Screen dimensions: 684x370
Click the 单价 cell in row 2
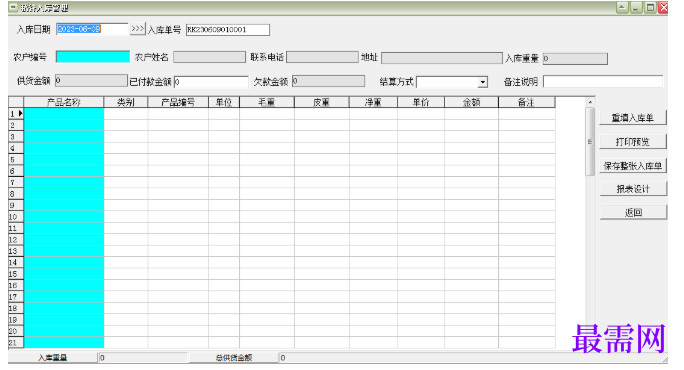pos(421,125)
